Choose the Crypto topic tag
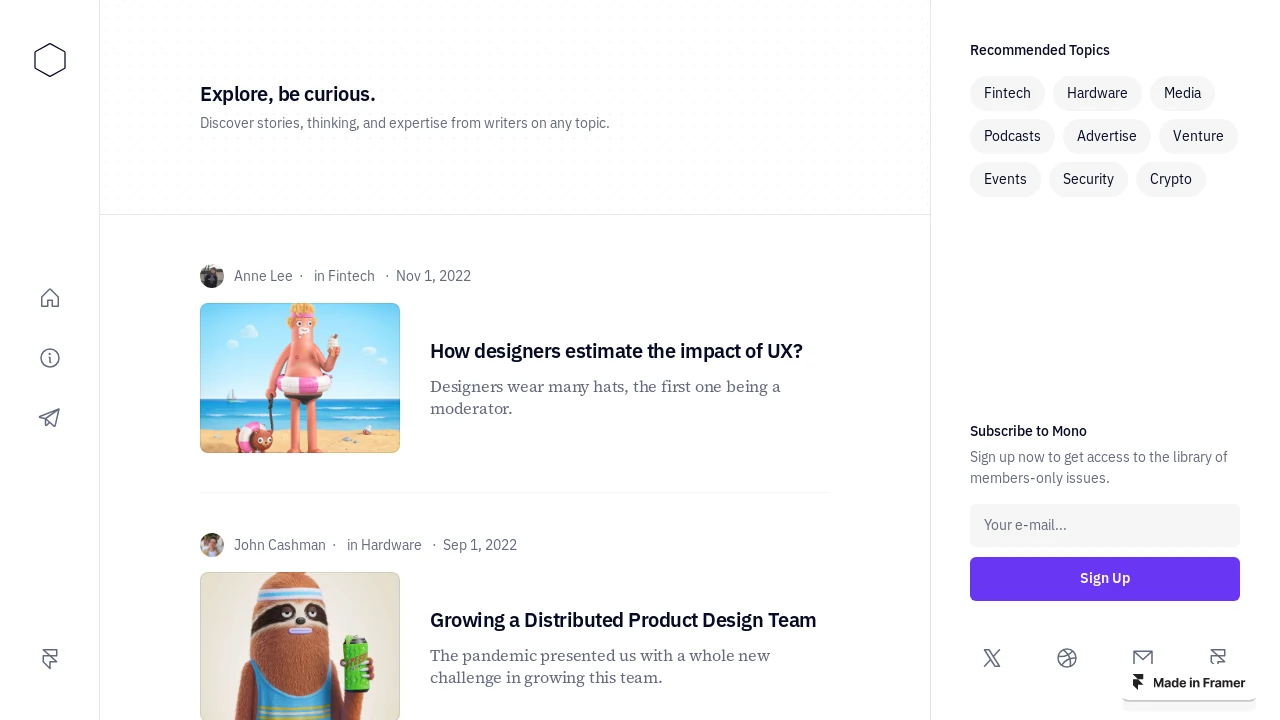 (1171, 179)
